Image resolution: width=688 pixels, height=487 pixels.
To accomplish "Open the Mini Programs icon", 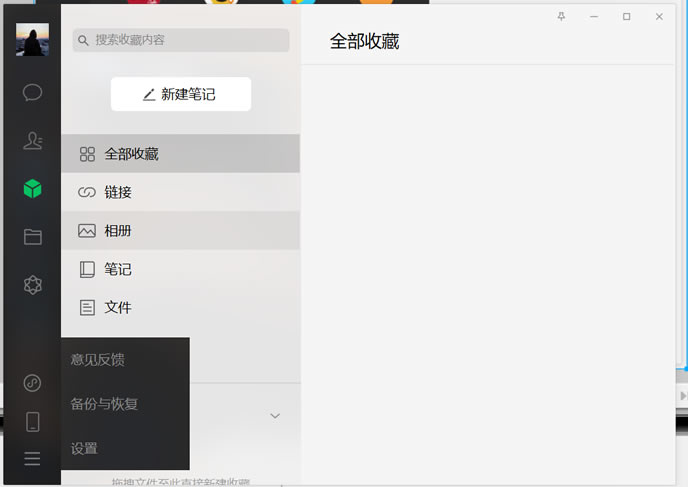I will tap(32, 383).
